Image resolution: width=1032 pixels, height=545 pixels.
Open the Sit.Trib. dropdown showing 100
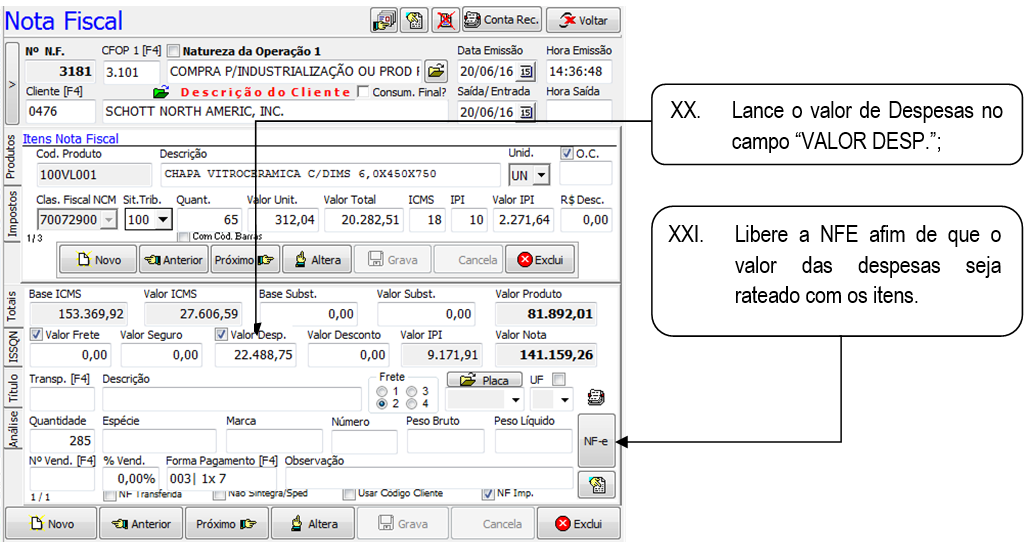click(x=163, y=218)
